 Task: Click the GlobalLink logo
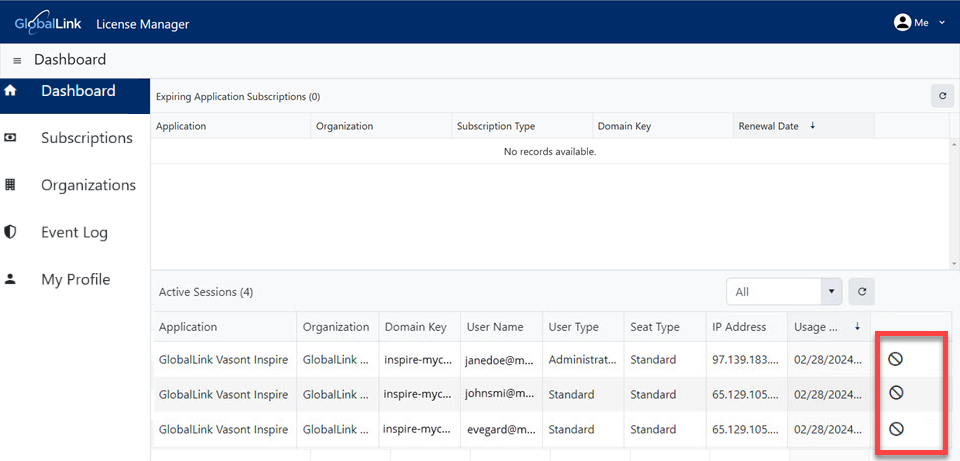[48, 24]
